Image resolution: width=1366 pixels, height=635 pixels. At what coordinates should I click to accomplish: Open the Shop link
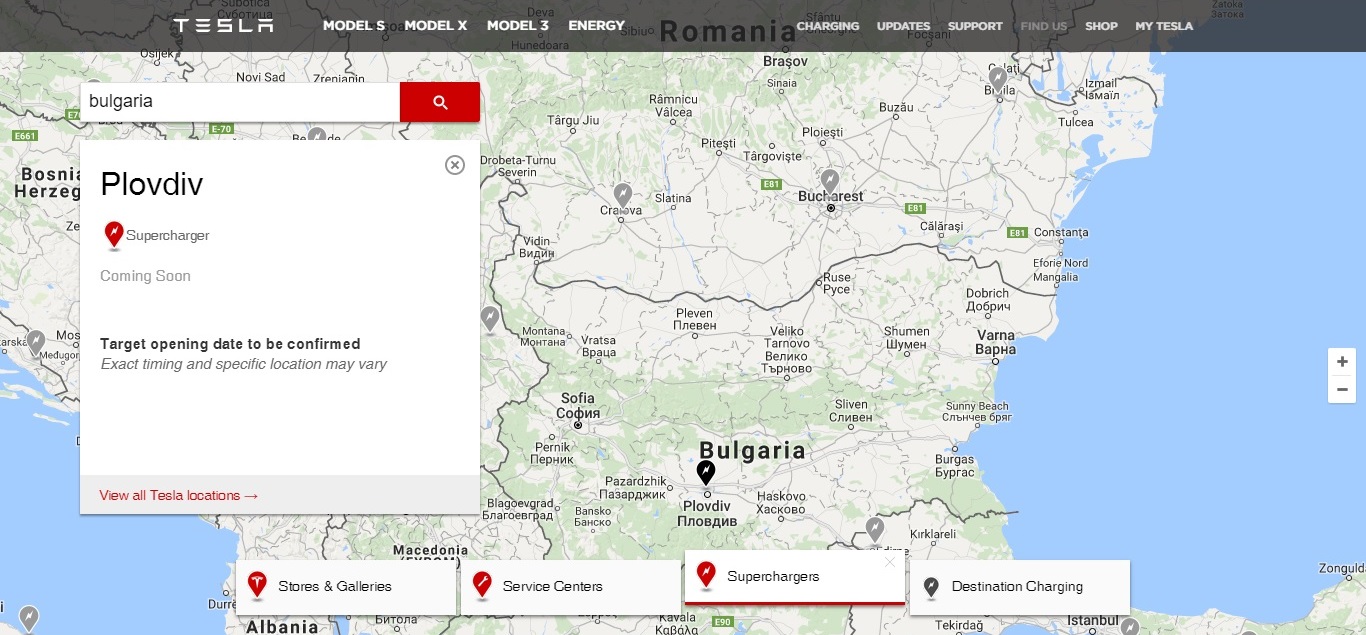click(1101, 26)
